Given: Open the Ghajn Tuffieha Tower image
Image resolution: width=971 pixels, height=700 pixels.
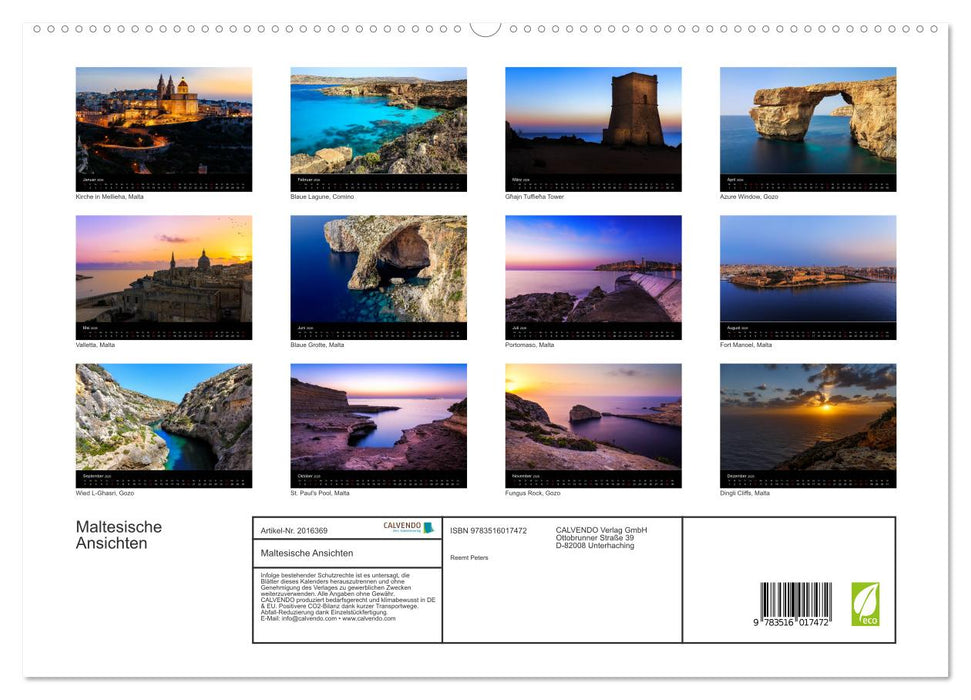Looking at the screenshot, I should [593, 123].
